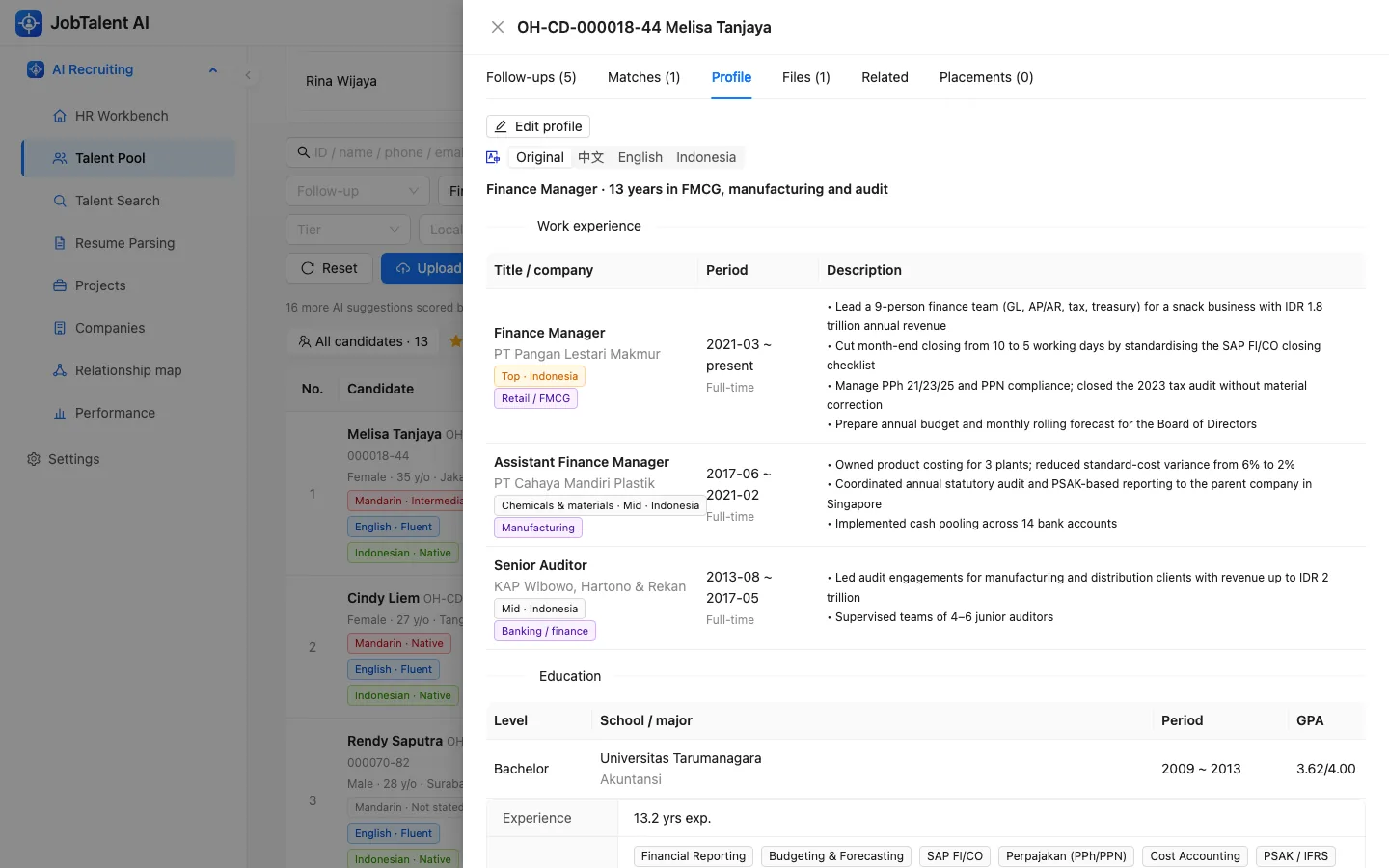The height and width of the screenshot is (868, 1389).
Task: Select the Profile tab
Action: tap(731, 77)
